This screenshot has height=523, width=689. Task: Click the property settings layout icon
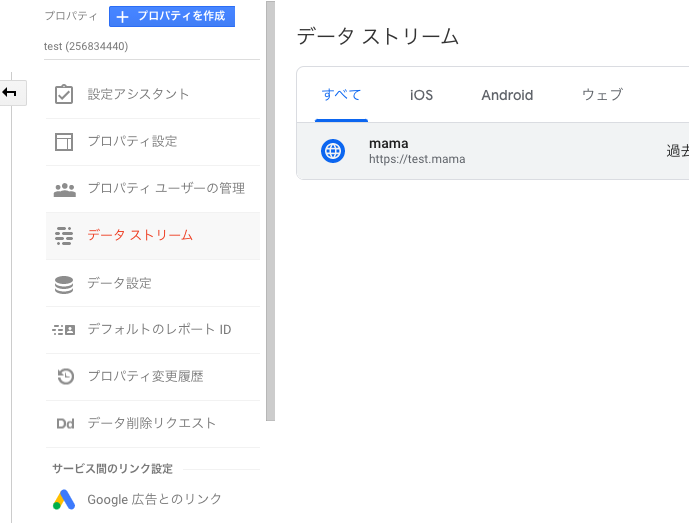pyautogui.click(x=64, y=141)
